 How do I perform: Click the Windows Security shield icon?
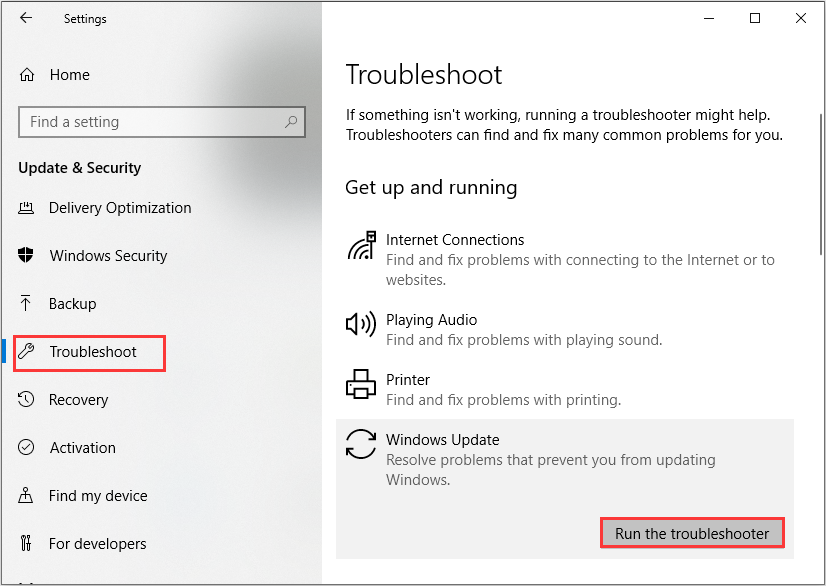27,256
